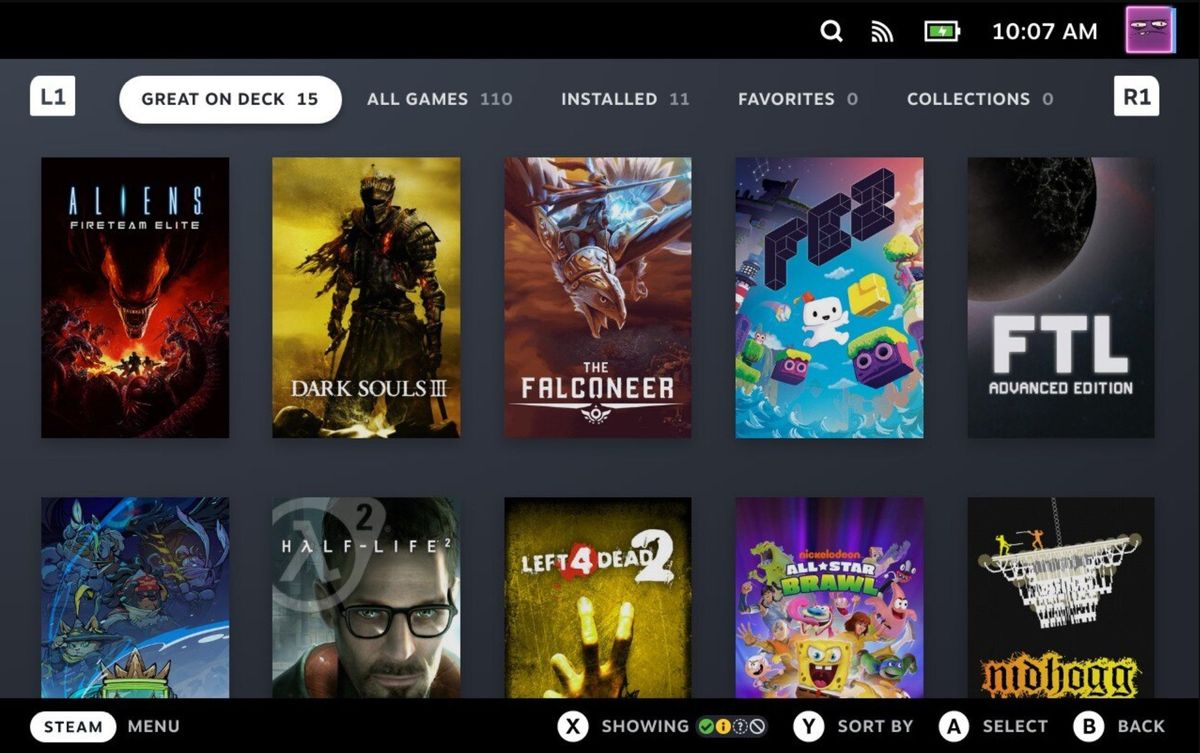Click the B button glyph
Viewport: 1200px width, 753px height.
tap(1088, 726)
